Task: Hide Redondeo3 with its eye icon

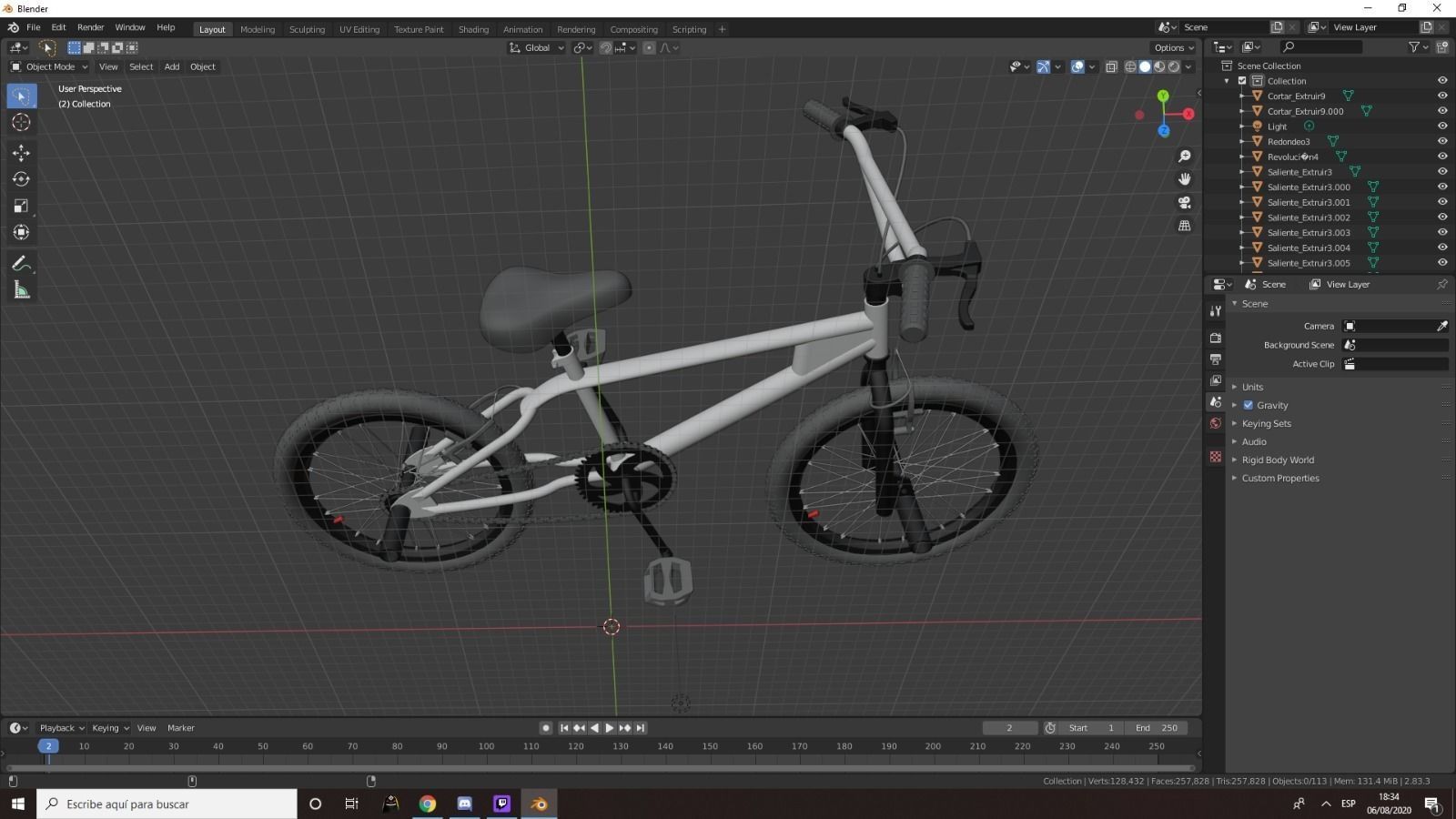Action: (x=1442, y=141)
